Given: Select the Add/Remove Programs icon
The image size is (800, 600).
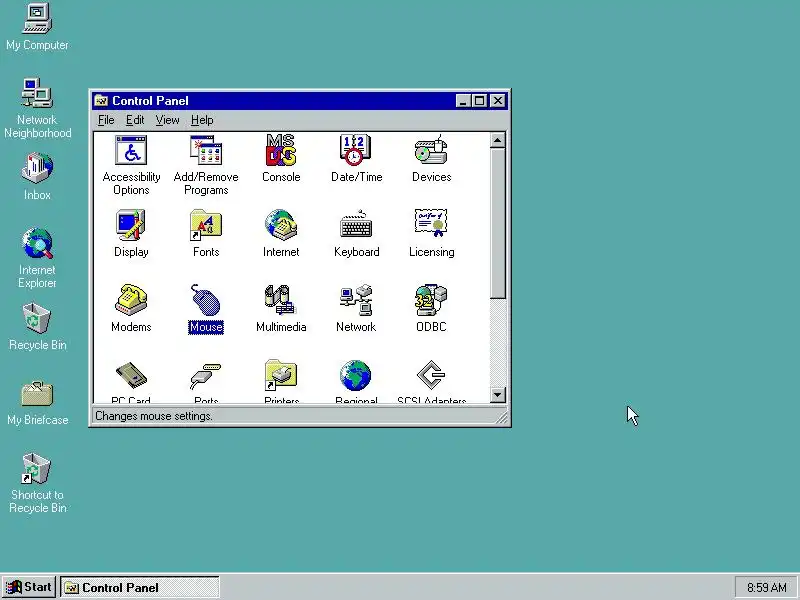Looking at the screenshot, I should pos(206,151).
